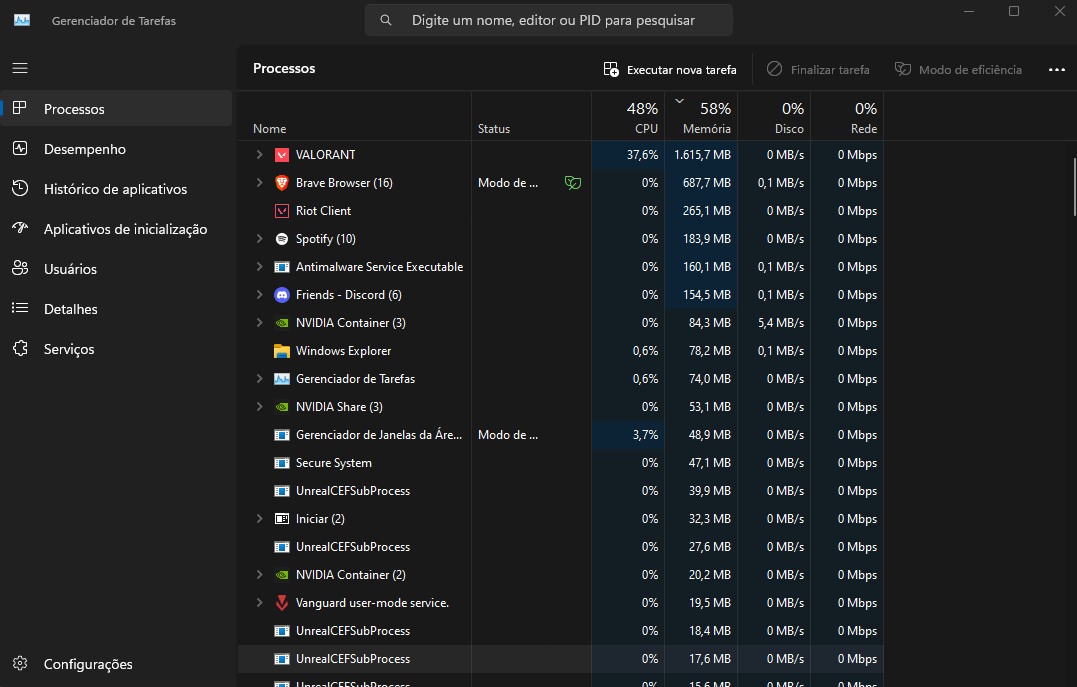
Task: Sort by the Nome column header
Action: pyautogui.click(x=354, y=117)
